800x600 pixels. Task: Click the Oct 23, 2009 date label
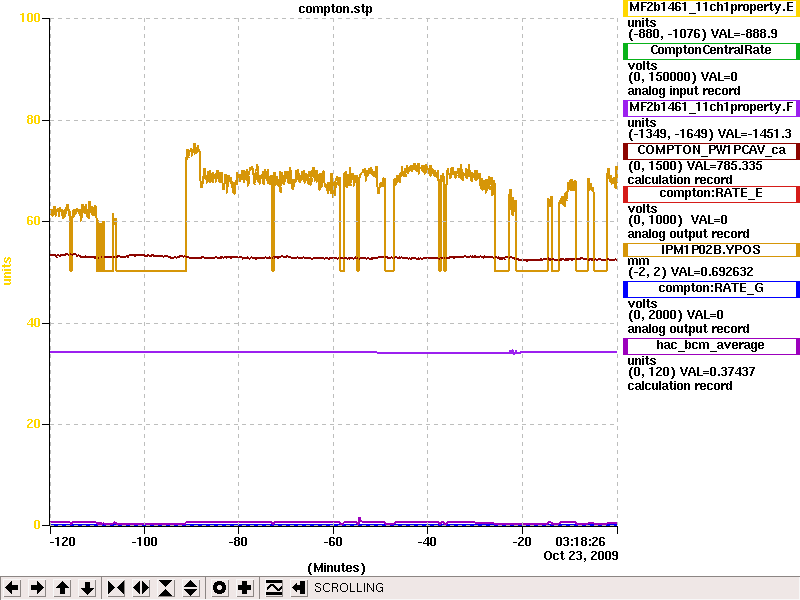click(581, 556)
